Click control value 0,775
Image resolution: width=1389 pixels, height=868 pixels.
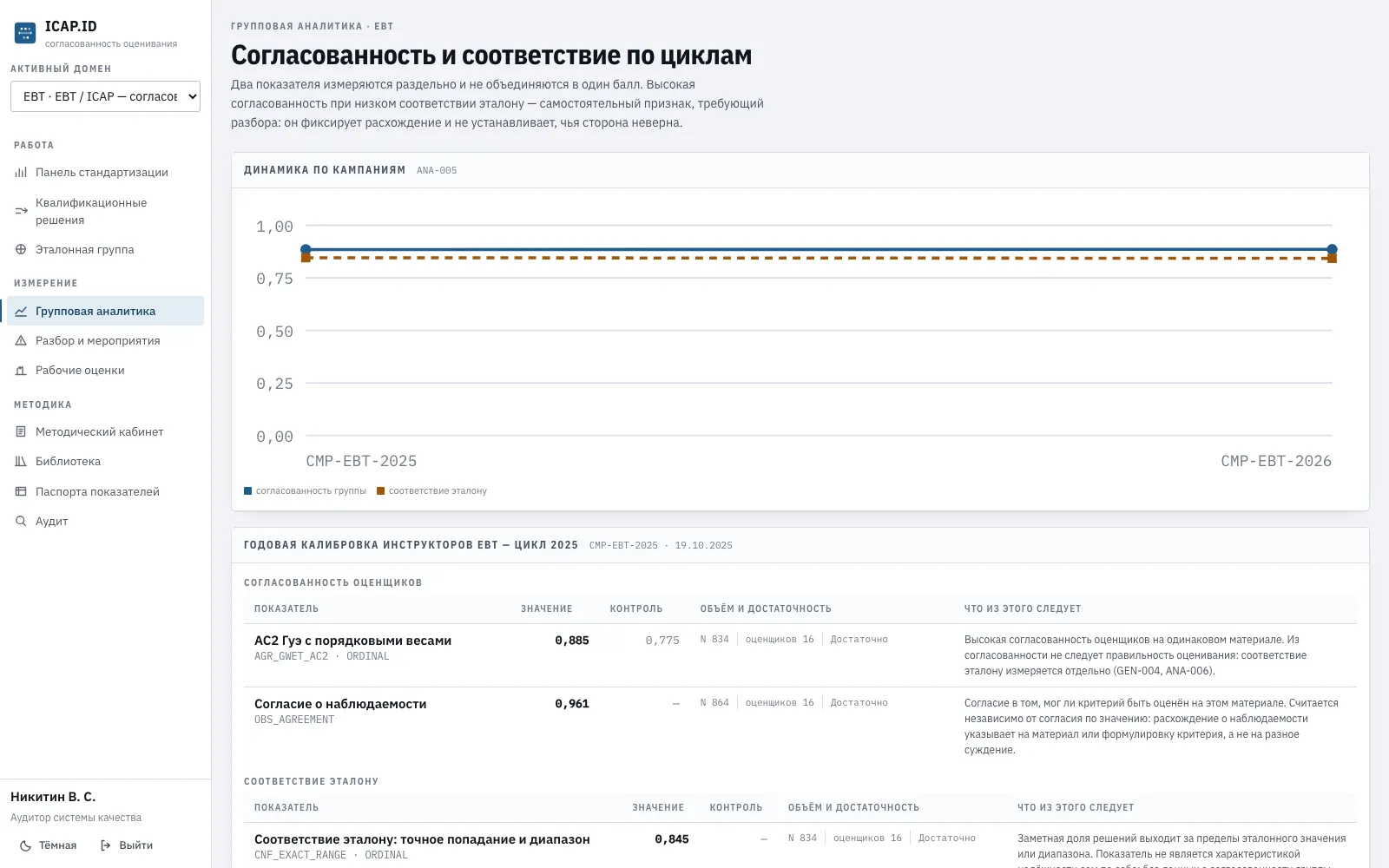pyautogui.click(x=662, y=641)
